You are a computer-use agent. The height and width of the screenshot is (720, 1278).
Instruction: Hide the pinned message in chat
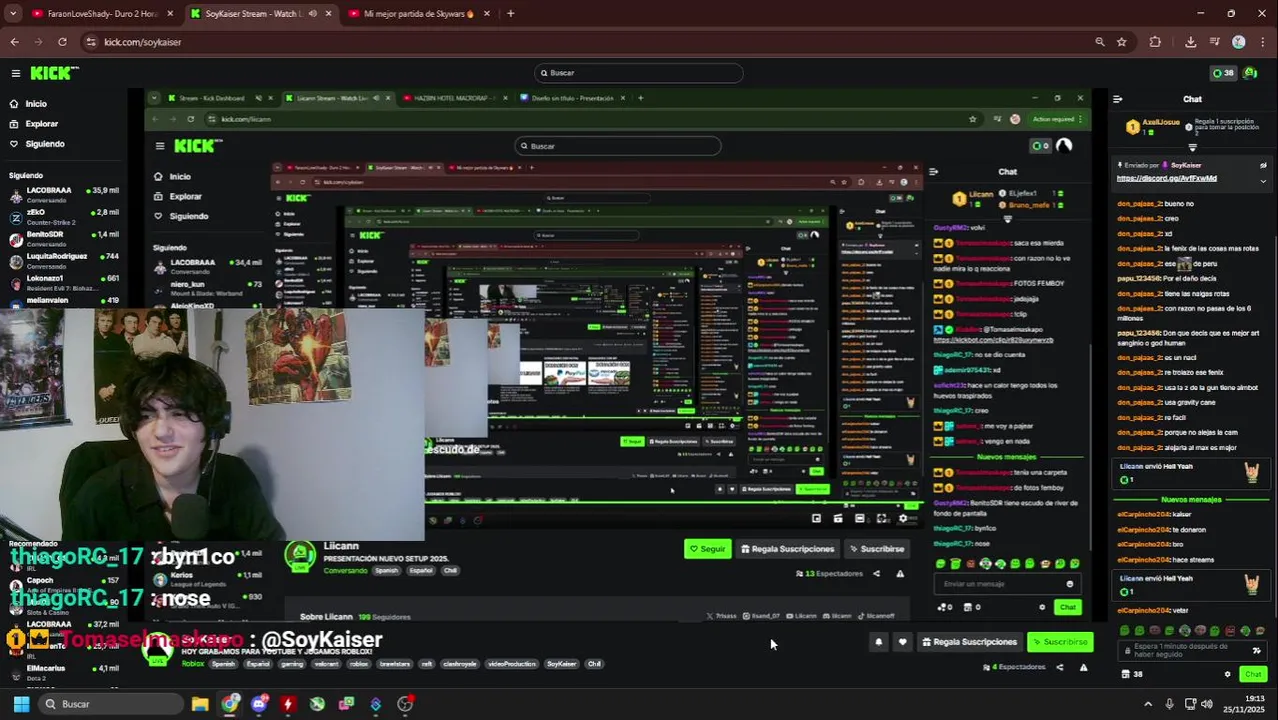point(1263,166)
